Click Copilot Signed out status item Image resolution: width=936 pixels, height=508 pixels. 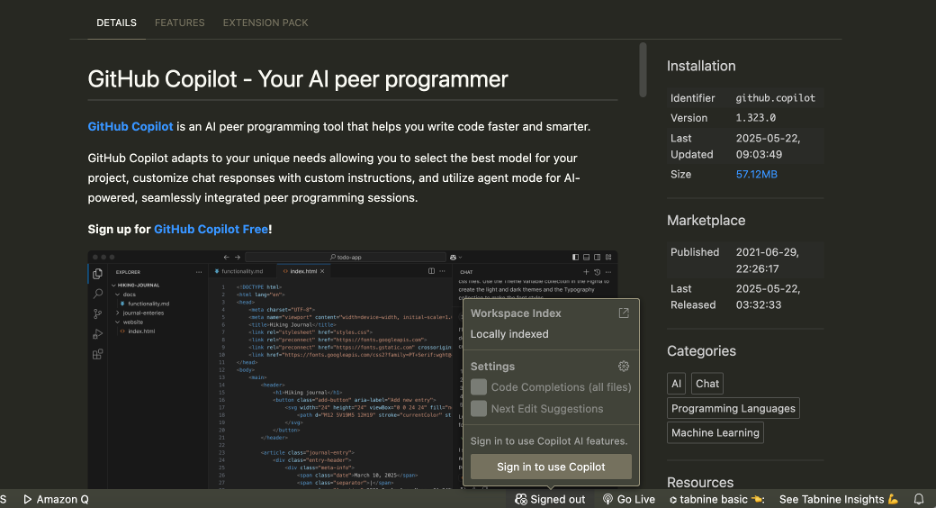pyautogui.click(x=550, y=499)
